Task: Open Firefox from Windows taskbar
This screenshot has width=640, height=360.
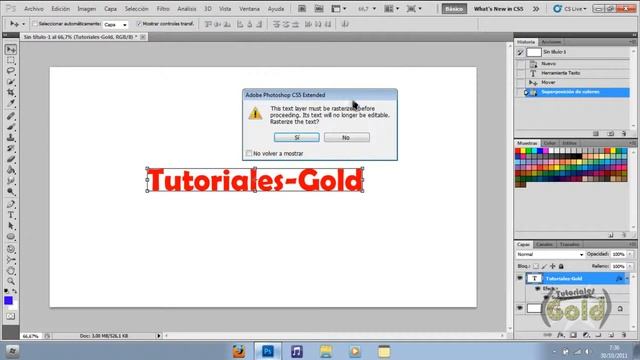Action: coord(239,351)
